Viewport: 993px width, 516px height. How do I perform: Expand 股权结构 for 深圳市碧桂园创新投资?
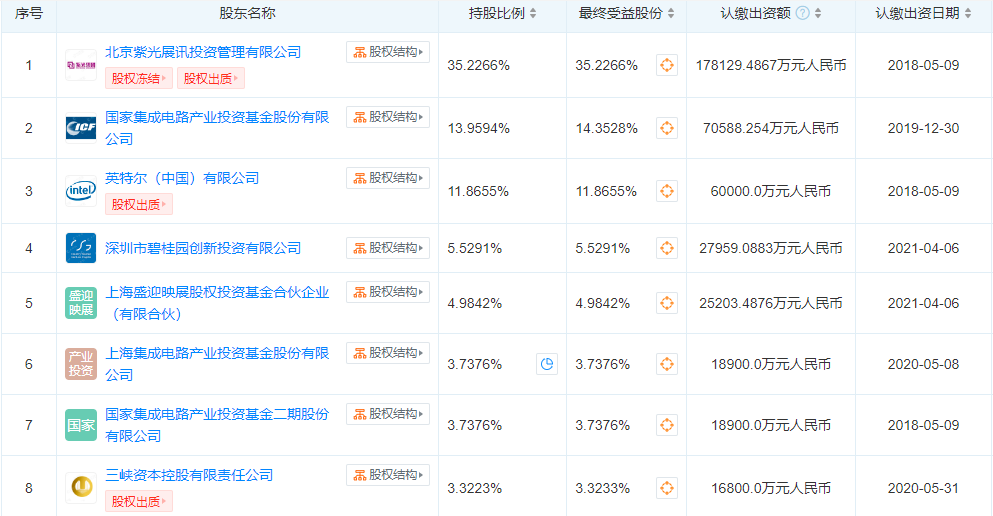click(388, 248)
